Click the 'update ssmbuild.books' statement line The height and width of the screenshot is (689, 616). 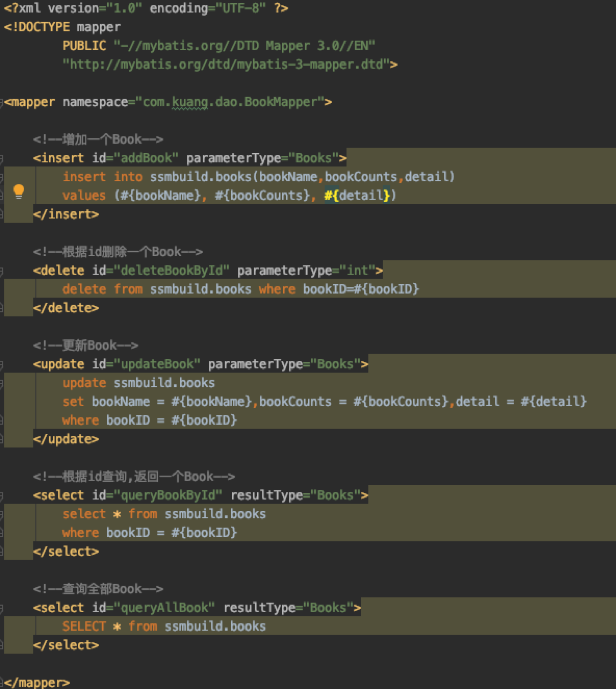(x=138, y=383)
